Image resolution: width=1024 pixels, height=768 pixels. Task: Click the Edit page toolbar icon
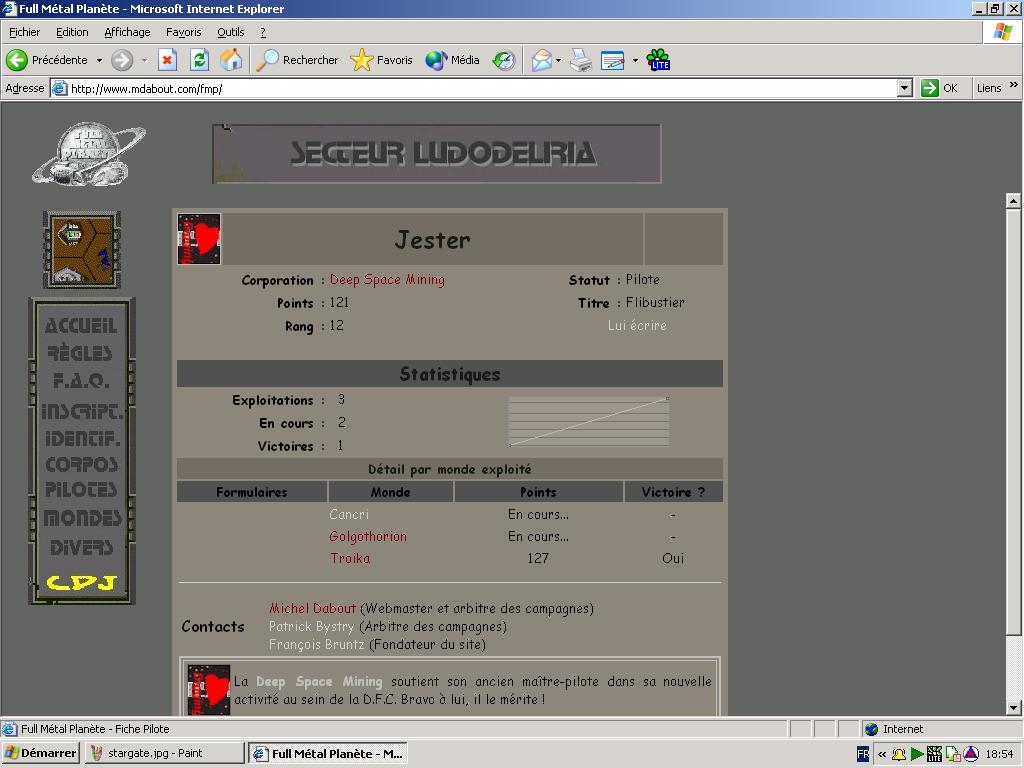coord(613,60)
